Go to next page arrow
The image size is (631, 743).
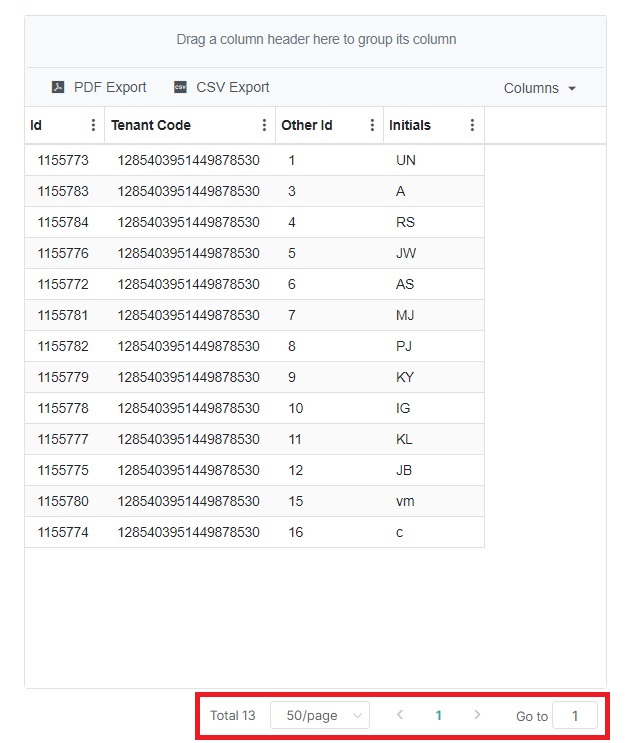477,715
